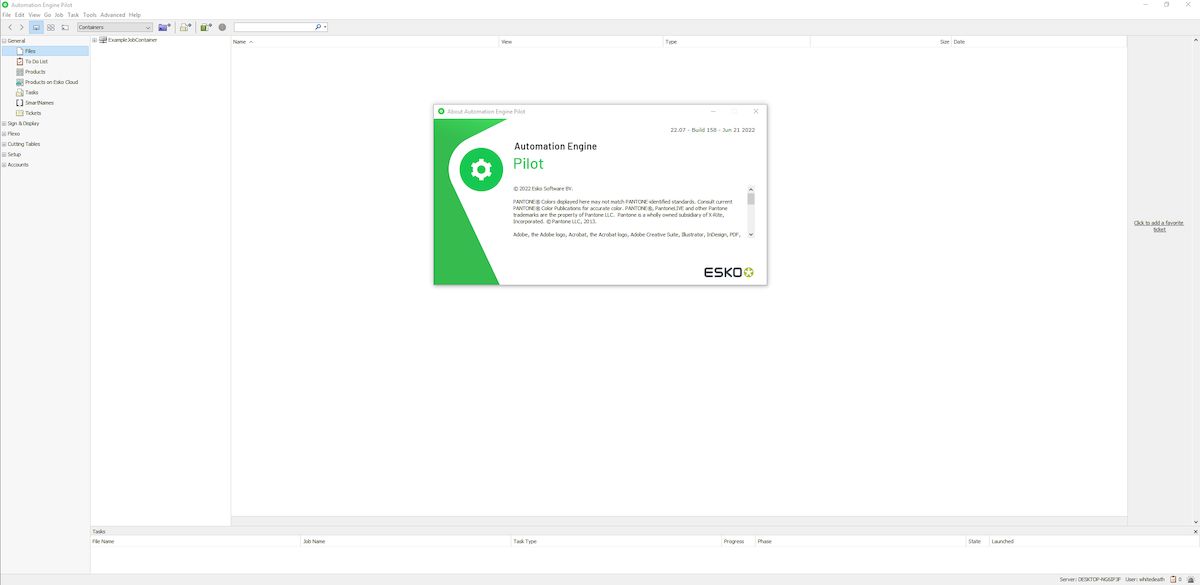This screenshot has width=1200, height=585.
Task: Open the search options dropdown arrow
Action: pyautogui.click(x=325, y=27)
